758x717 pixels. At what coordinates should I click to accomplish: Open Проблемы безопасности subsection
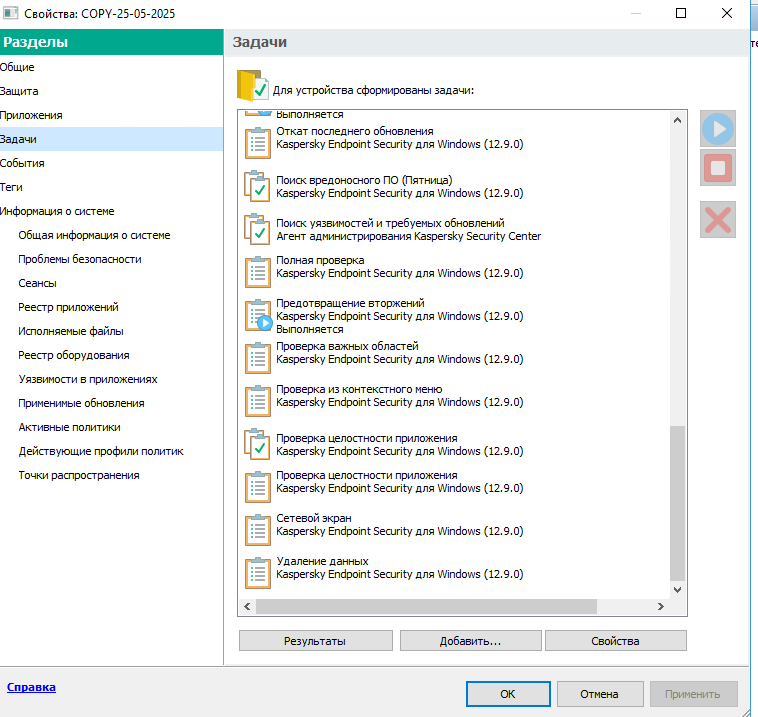click(80, 259)
